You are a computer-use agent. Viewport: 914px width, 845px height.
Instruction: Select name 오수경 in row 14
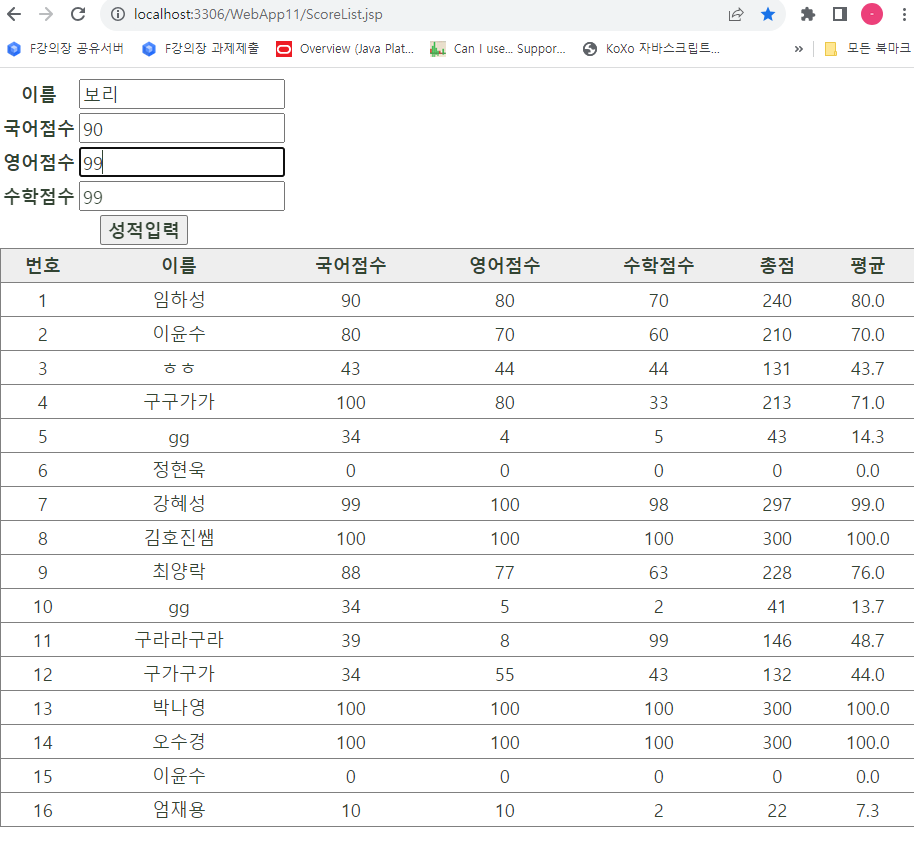pos(179,742)
